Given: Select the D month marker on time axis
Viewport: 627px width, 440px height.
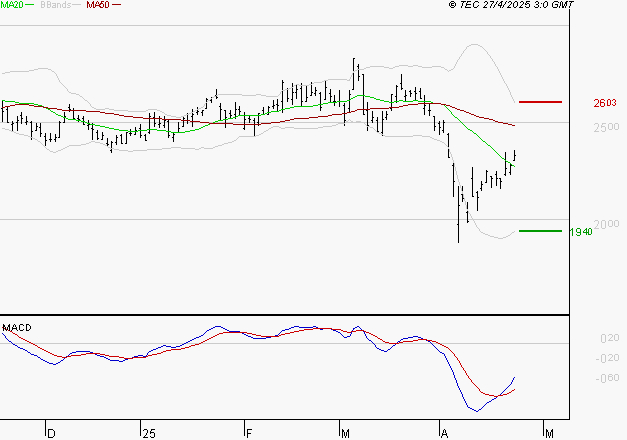Looking at the screenshot, I should (51, 433).
